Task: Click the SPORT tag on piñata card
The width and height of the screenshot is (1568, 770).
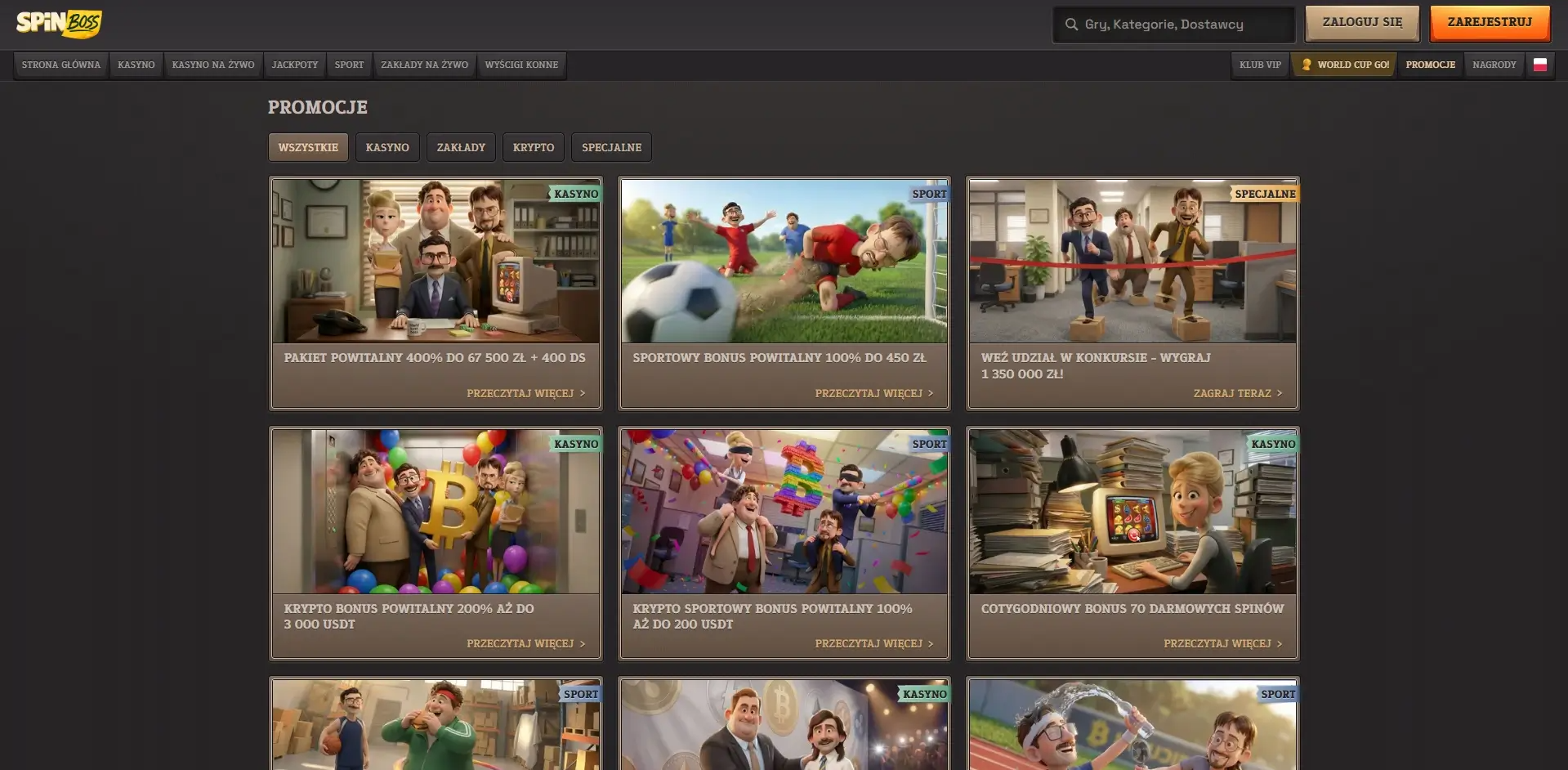Action: [929, 444]
